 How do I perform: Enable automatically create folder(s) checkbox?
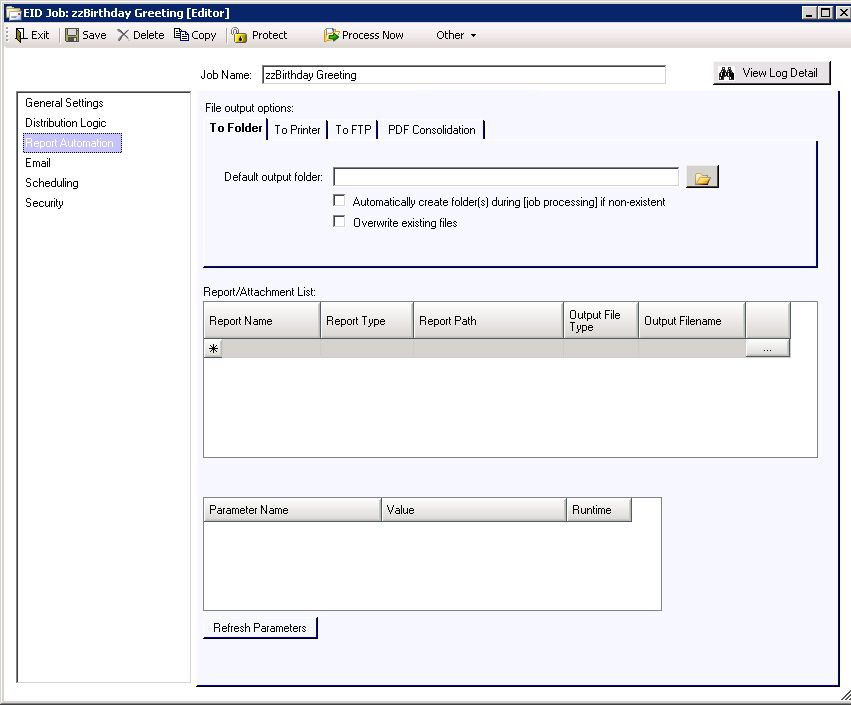point(339,201)
